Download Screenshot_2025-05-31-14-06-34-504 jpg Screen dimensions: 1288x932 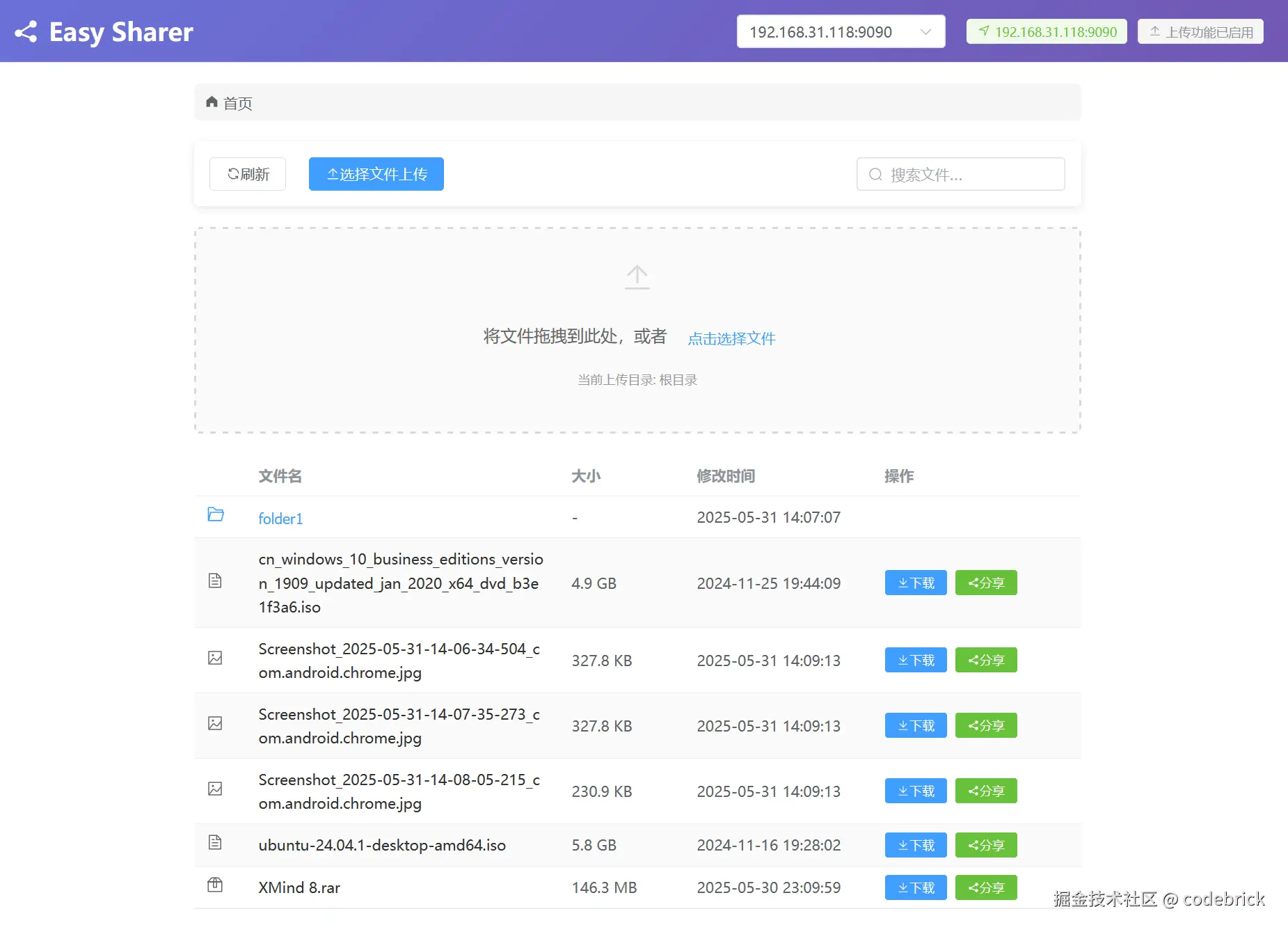pos(916,660)
